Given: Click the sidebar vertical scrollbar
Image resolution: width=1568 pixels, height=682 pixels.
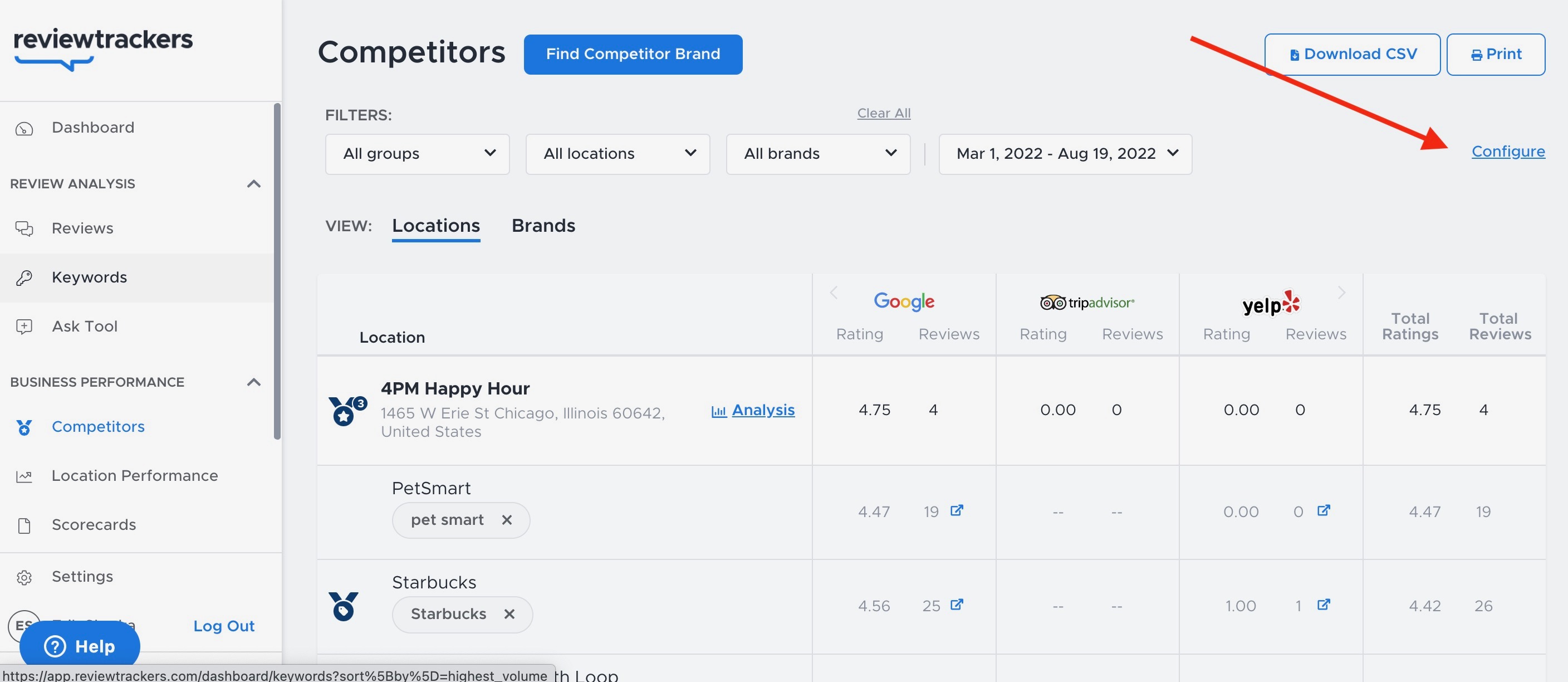Looking at the screenshot, I should pyautogui.click(x=277, y=271).
